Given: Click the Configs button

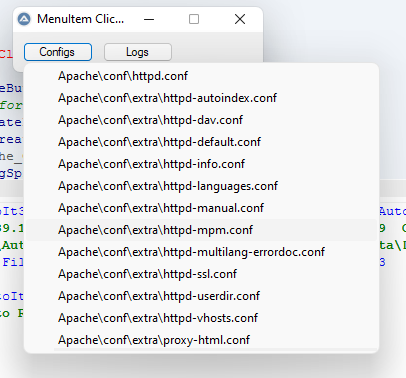Looking at the screenshot, I should 58,52.
